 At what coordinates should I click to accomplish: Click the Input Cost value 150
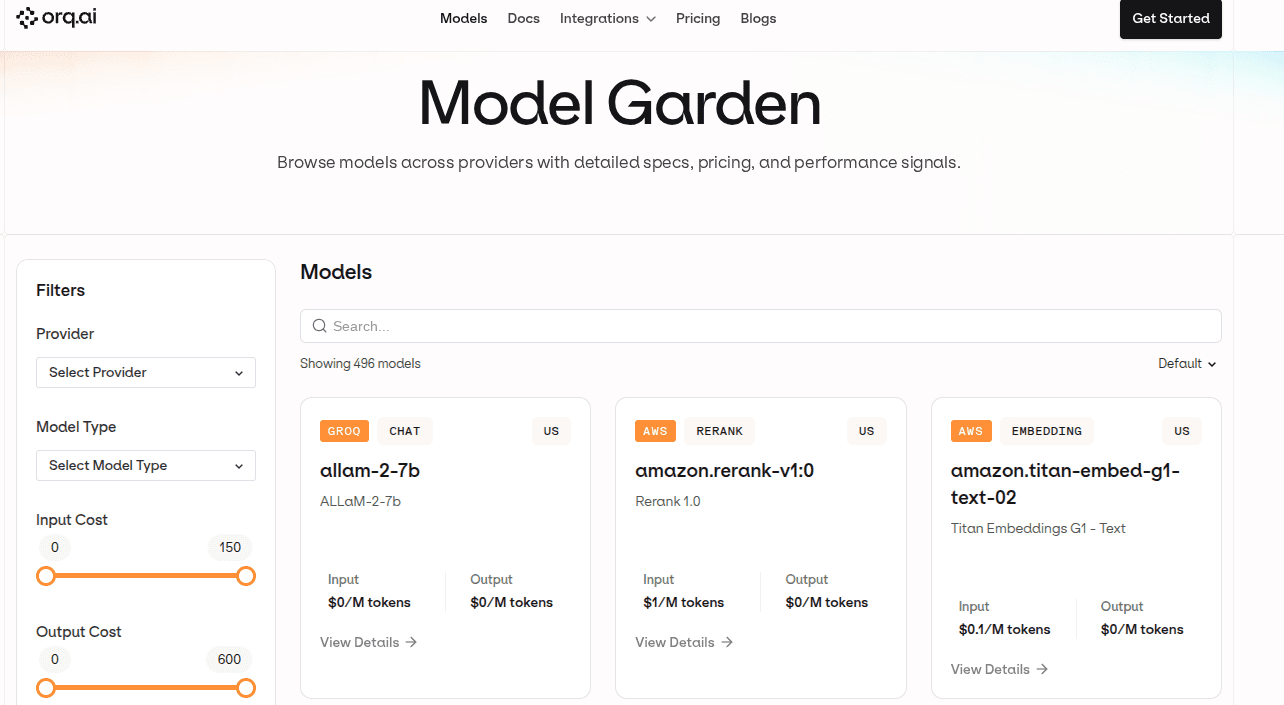[230, 547]
